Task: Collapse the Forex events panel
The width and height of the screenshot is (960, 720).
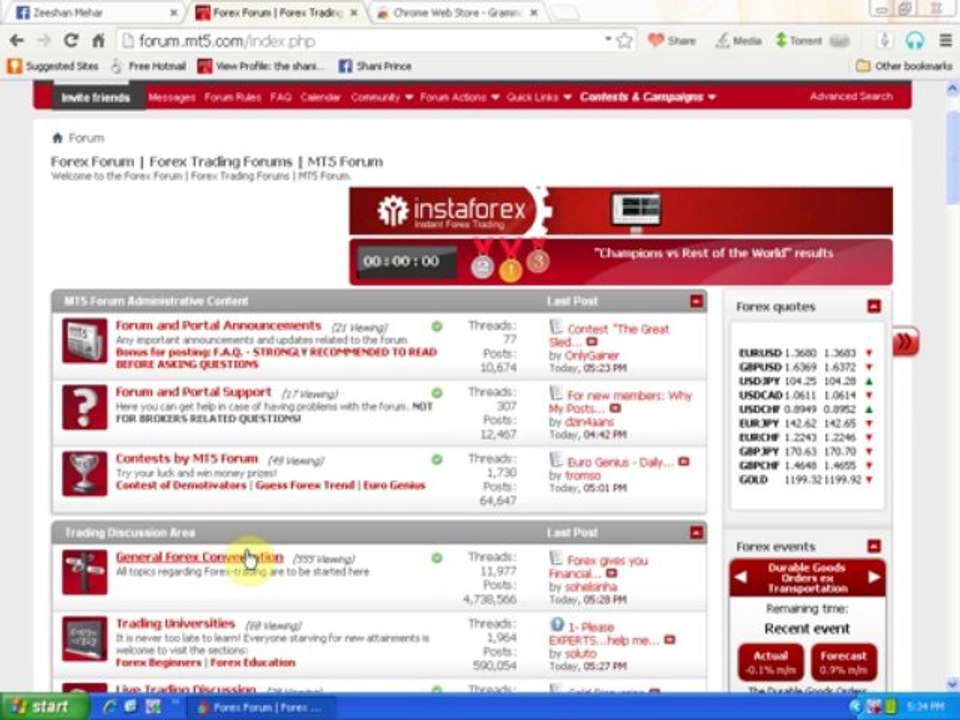Action: (x=874, y=546)
